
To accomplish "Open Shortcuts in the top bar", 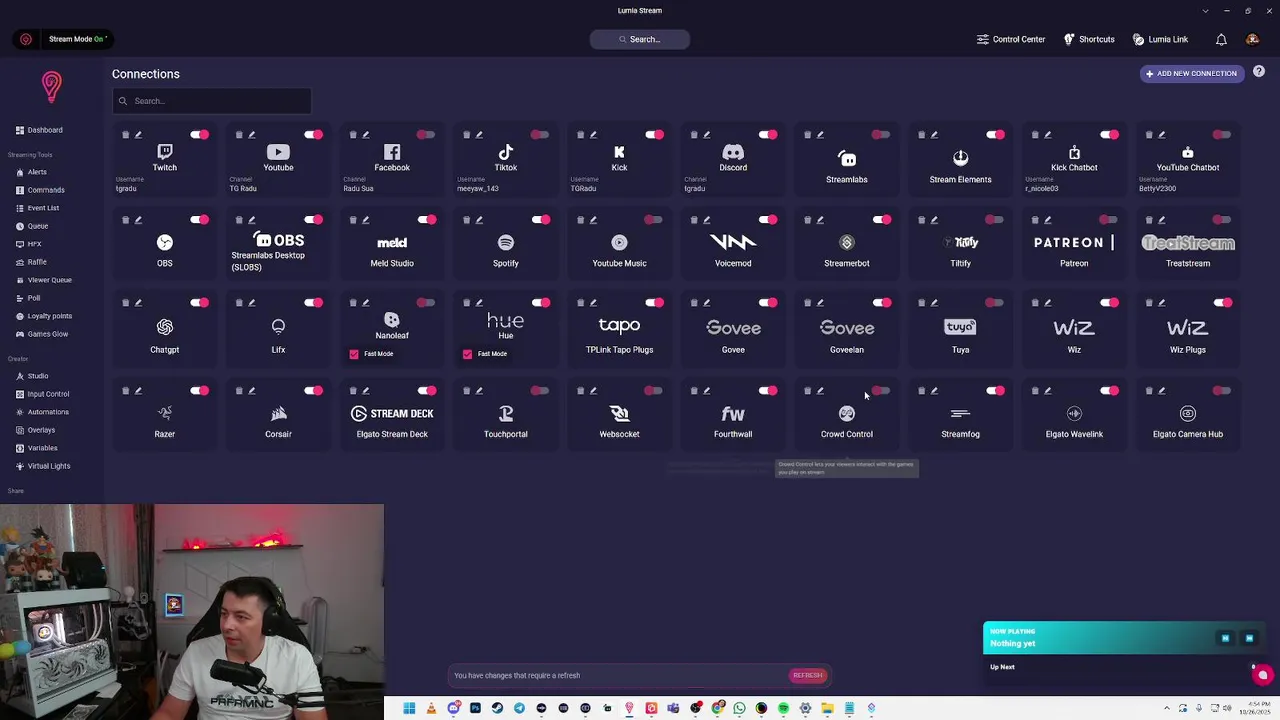I will tap(1089, 39).
